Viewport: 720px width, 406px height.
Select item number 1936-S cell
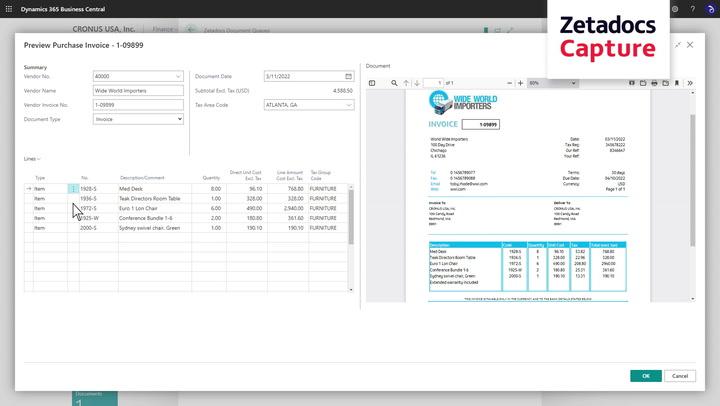coord(98,198)
